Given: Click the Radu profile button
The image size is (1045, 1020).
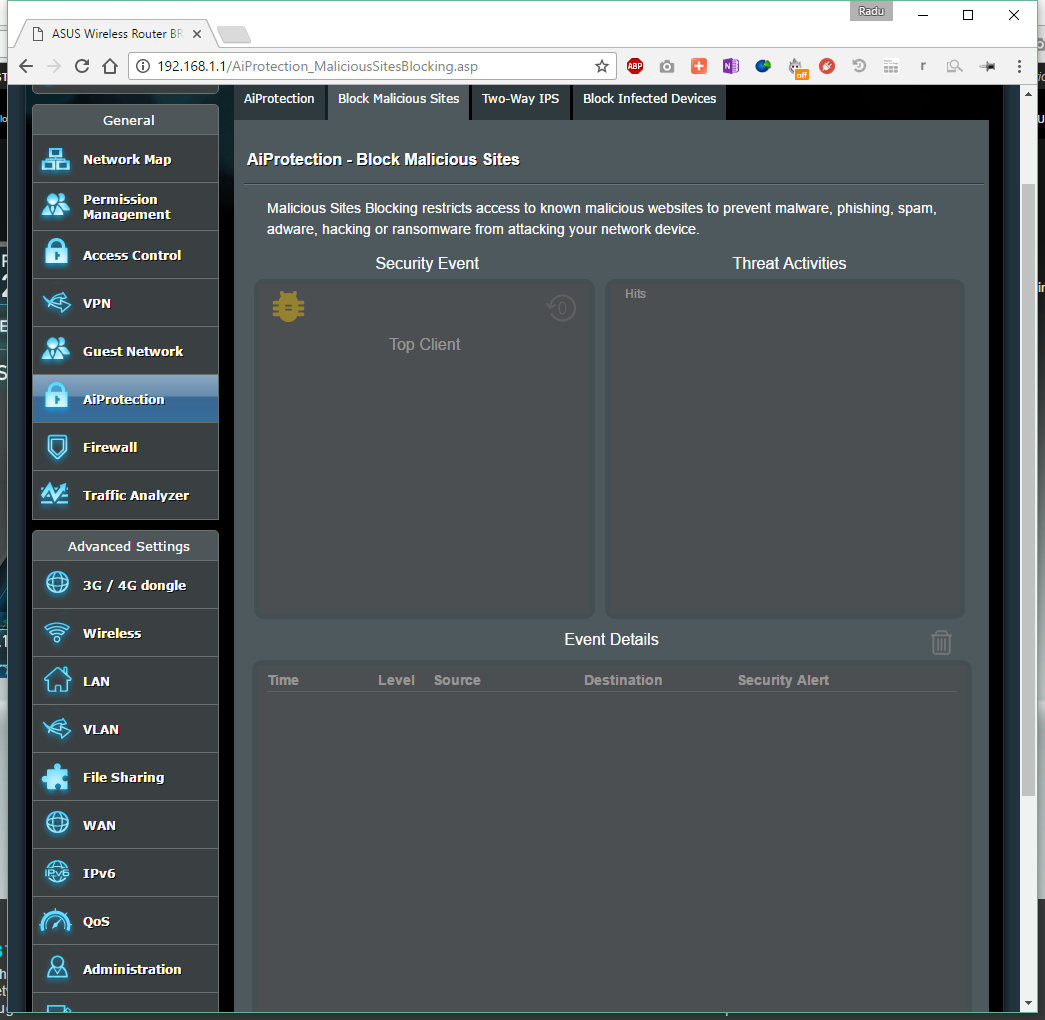Looking at the screenshot, I should 871,11.
